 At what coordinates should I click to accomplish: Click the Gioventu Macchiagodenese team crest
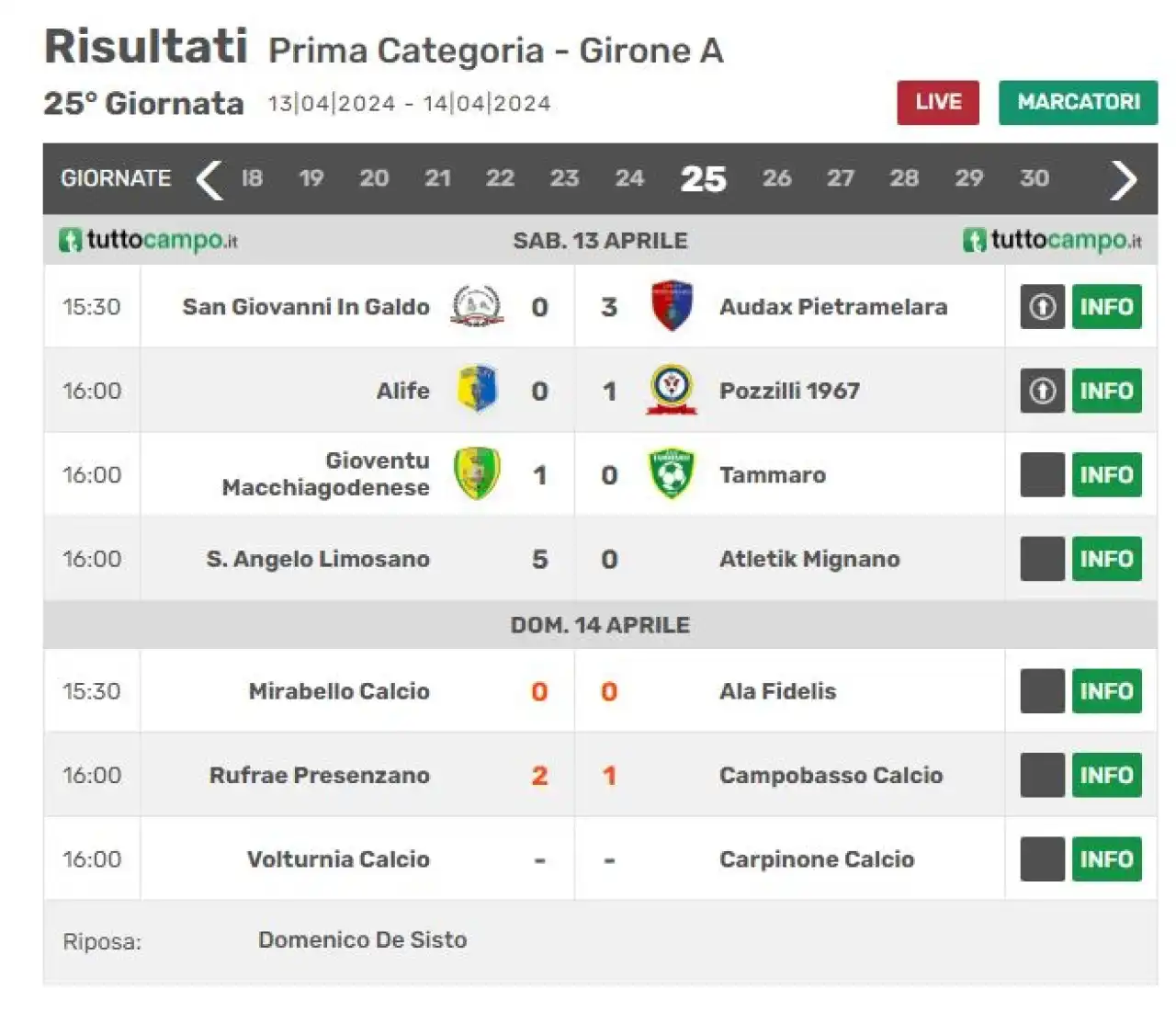[x=478, y=474]
